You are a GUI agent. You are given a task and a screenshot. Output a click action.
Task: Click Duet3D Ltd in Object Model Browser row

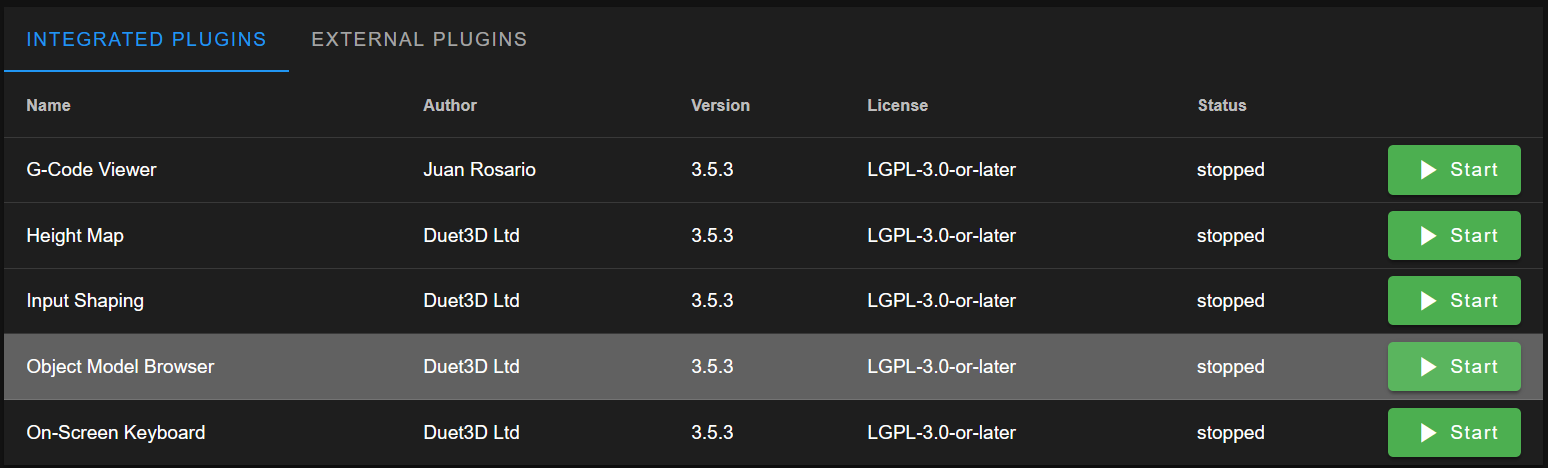[471, 367]
